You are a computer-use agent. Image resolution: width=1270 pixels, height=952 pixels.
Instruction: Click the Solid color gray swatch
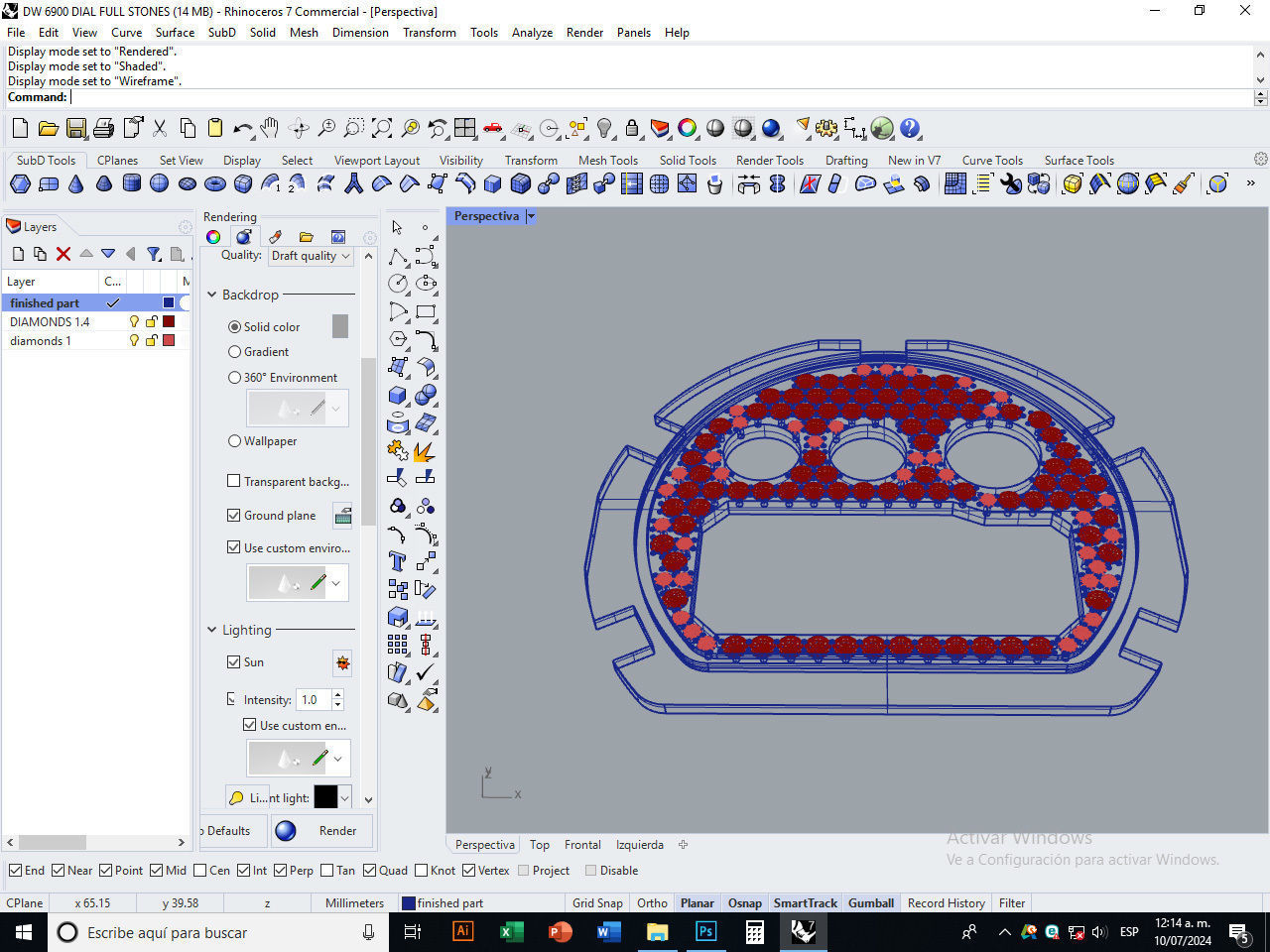pos(340,326)
